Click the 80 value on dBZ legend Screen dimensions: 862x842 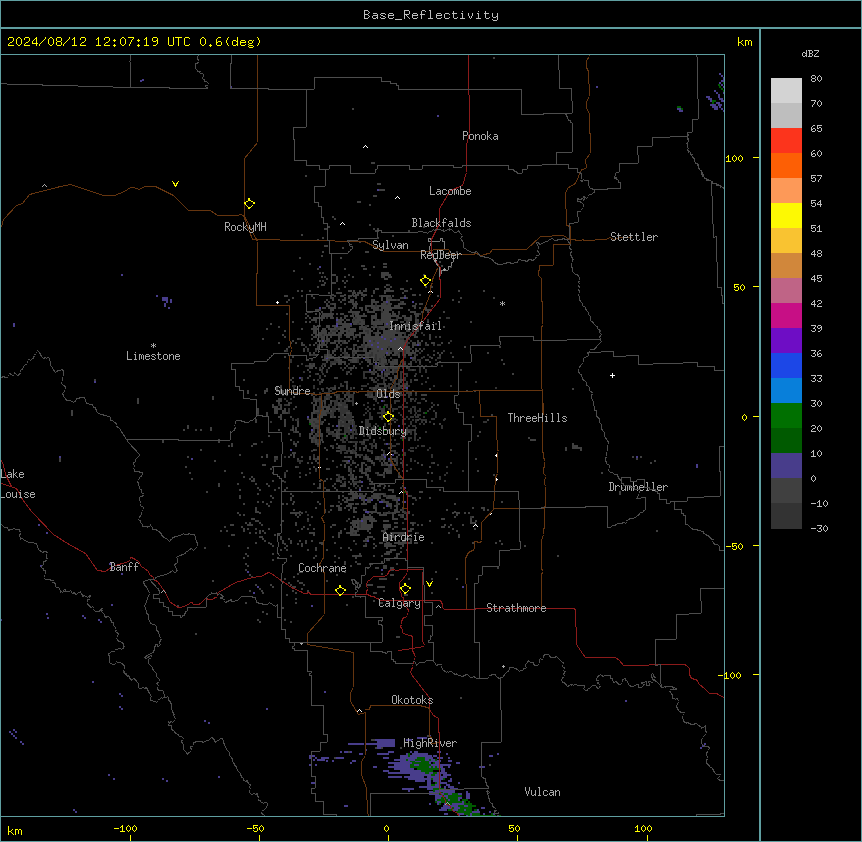816,79
